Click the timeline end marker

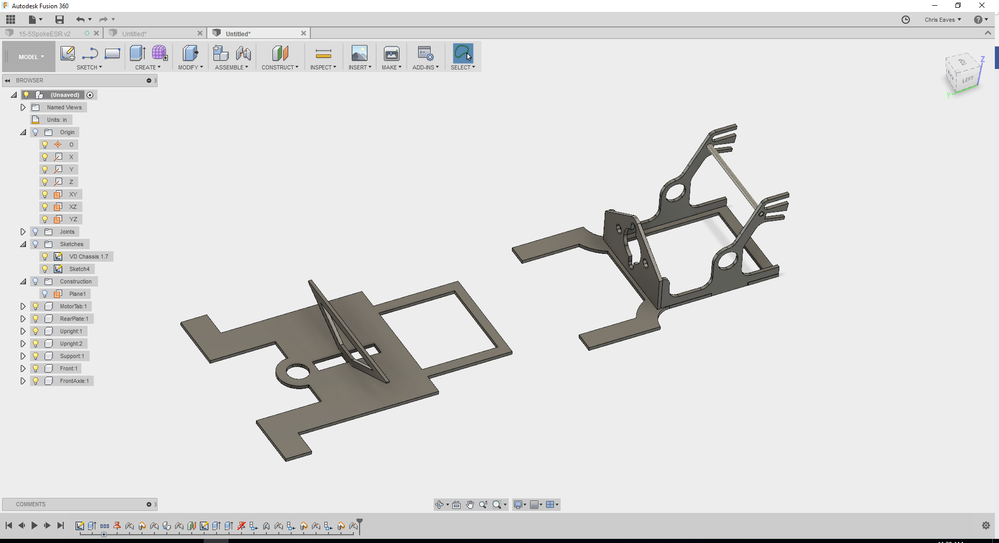tap(360, 526)
